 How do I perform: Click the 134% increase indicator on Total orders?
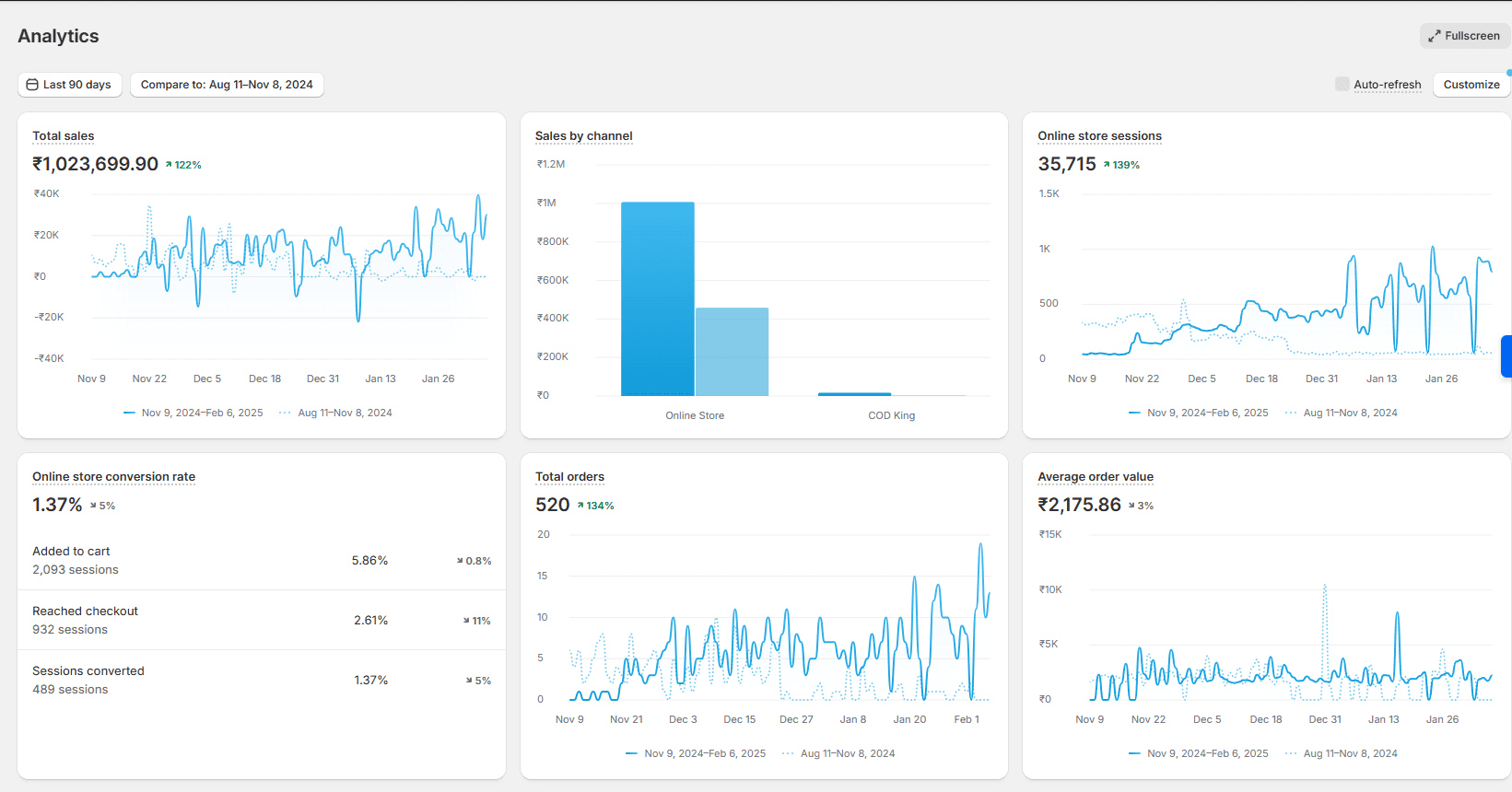595,506
